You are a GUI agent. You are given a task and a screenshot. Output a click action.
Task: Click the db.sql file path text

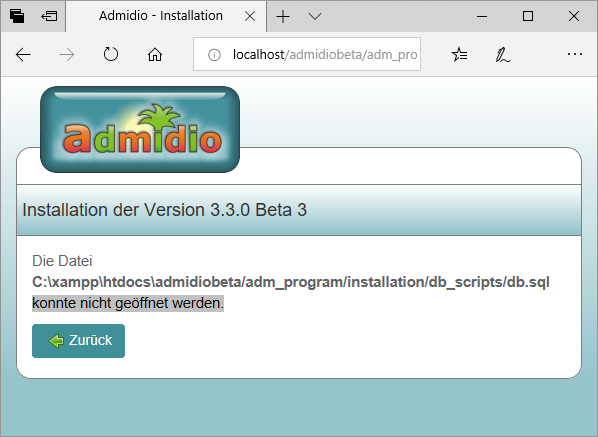tap(291, 282)
